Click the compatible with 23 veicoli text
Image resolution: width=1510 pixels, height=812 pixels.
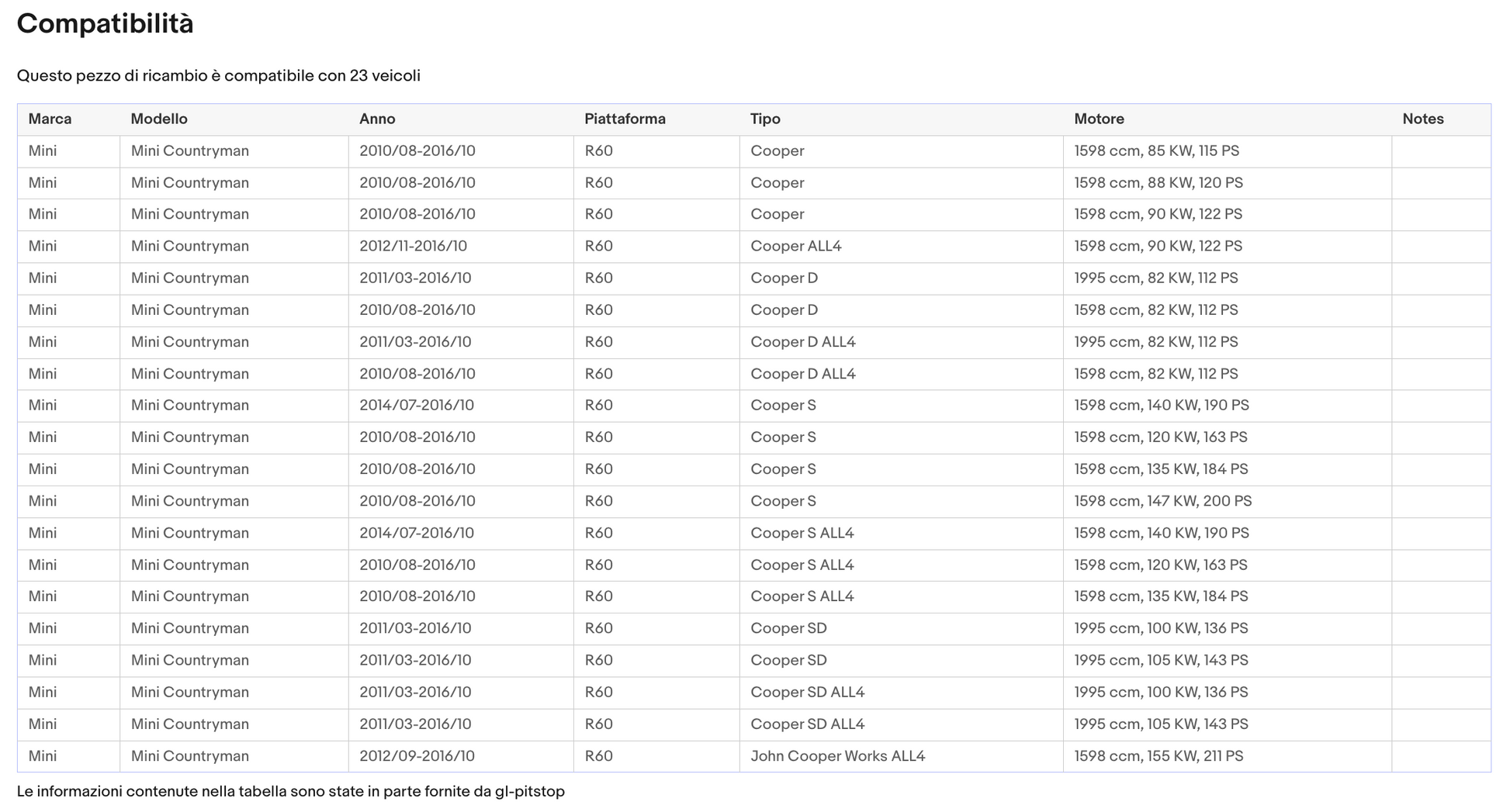218,76
